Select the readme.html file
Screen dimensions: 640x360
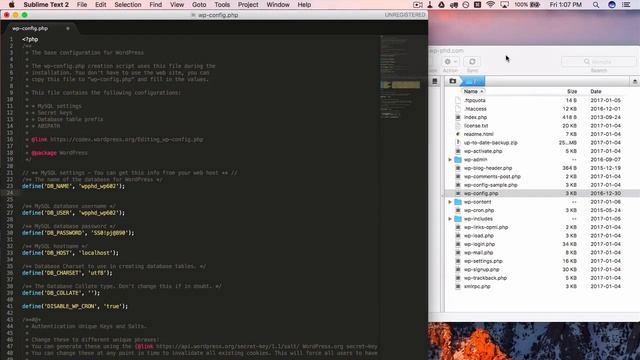click(x=478, y=134)
